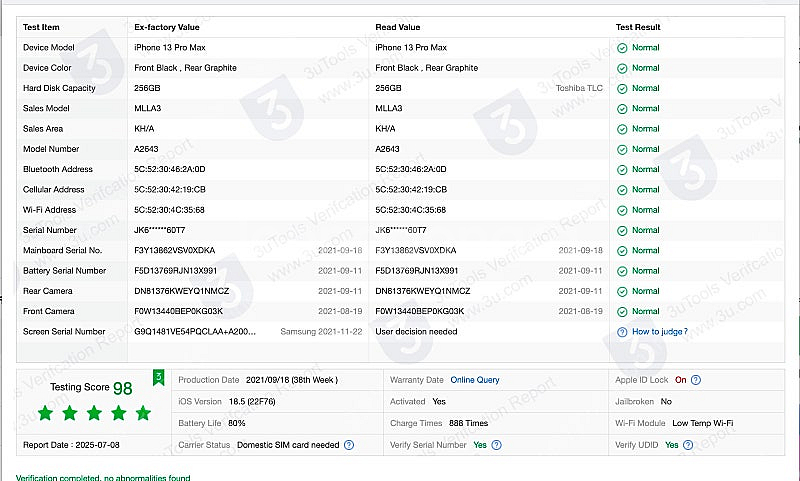Select the ex-factory Bluetooth address 5C:52:30:46:2A:0D

pyautogui.click(x=169, y=169)
